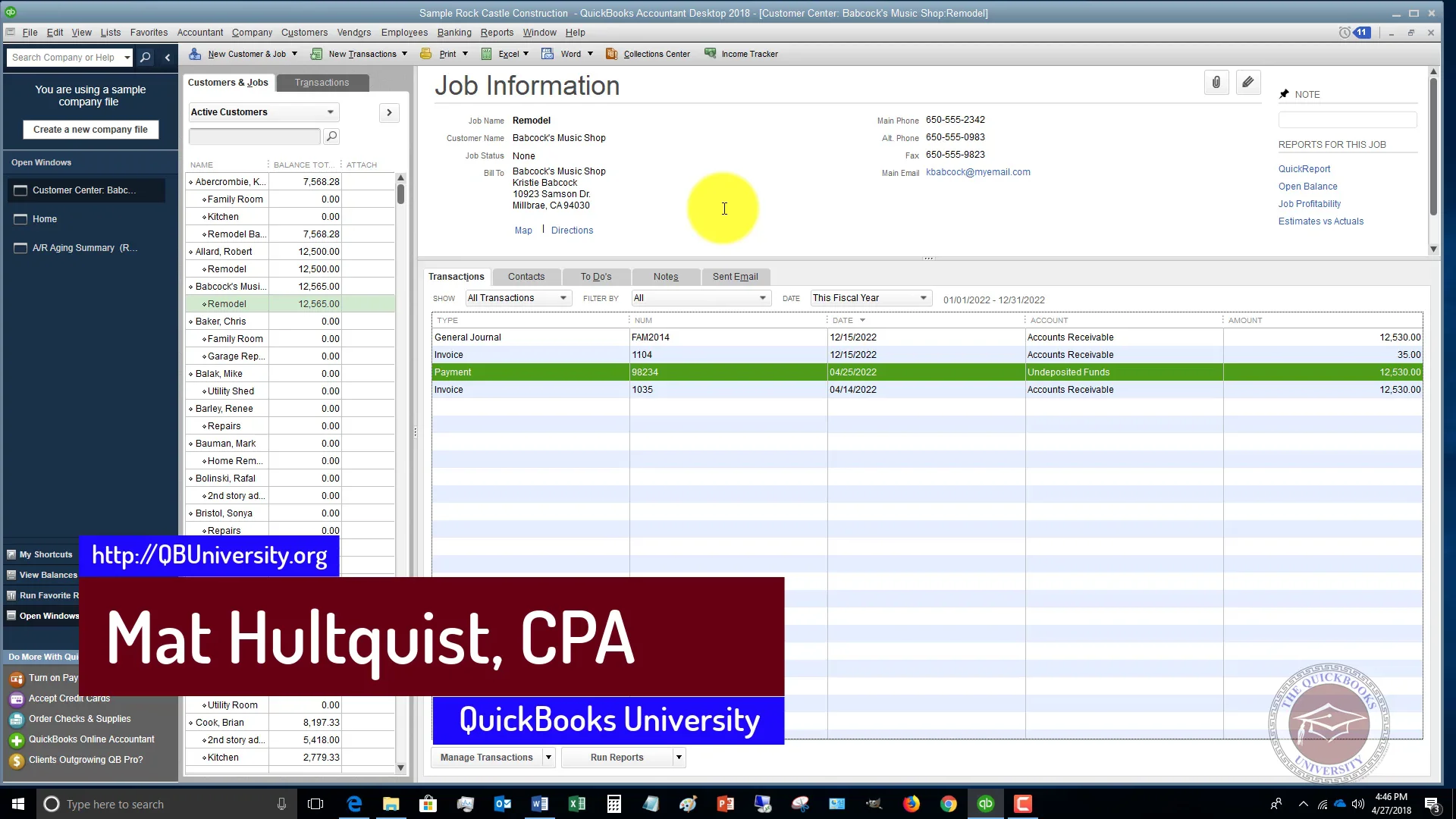
Task: Switch to the To Do's tab
Action: pyautogui.click(x=596, y=277)
